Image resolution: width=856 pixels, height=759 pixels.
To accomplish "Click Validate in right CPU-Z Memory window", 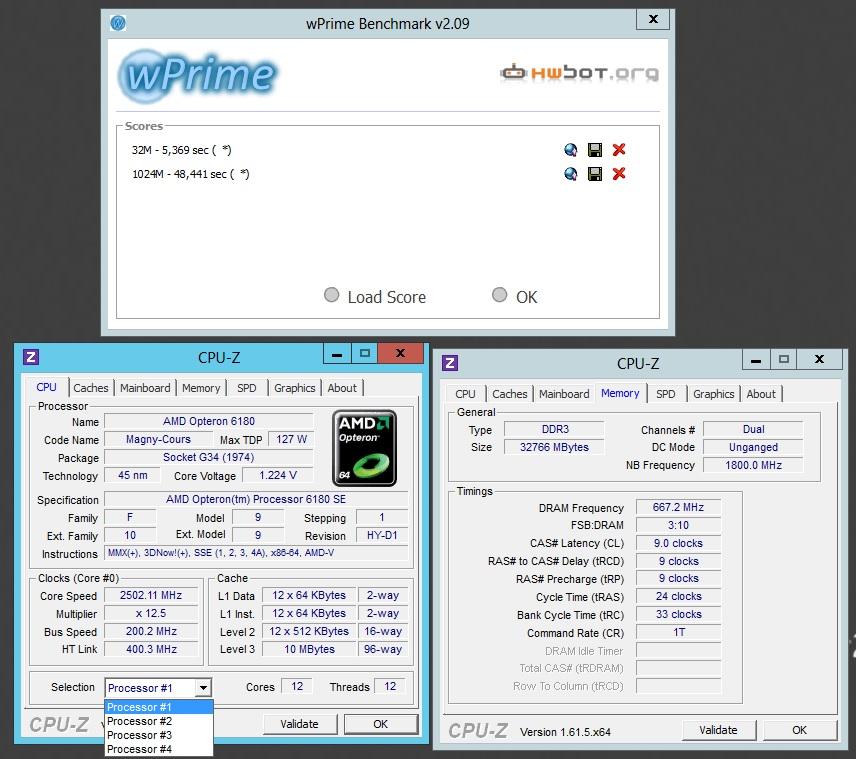I will 718,730.
